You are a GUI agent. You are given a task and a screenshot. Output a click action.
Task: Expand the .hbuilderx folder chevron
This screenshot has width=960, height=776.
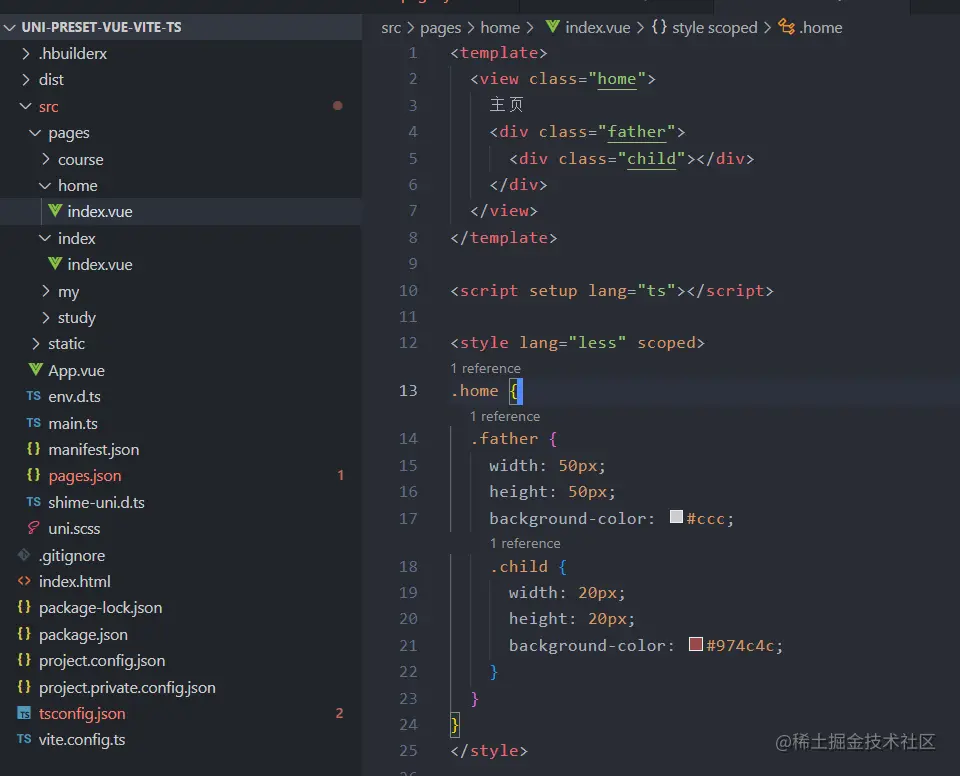(x=26, y=54)
